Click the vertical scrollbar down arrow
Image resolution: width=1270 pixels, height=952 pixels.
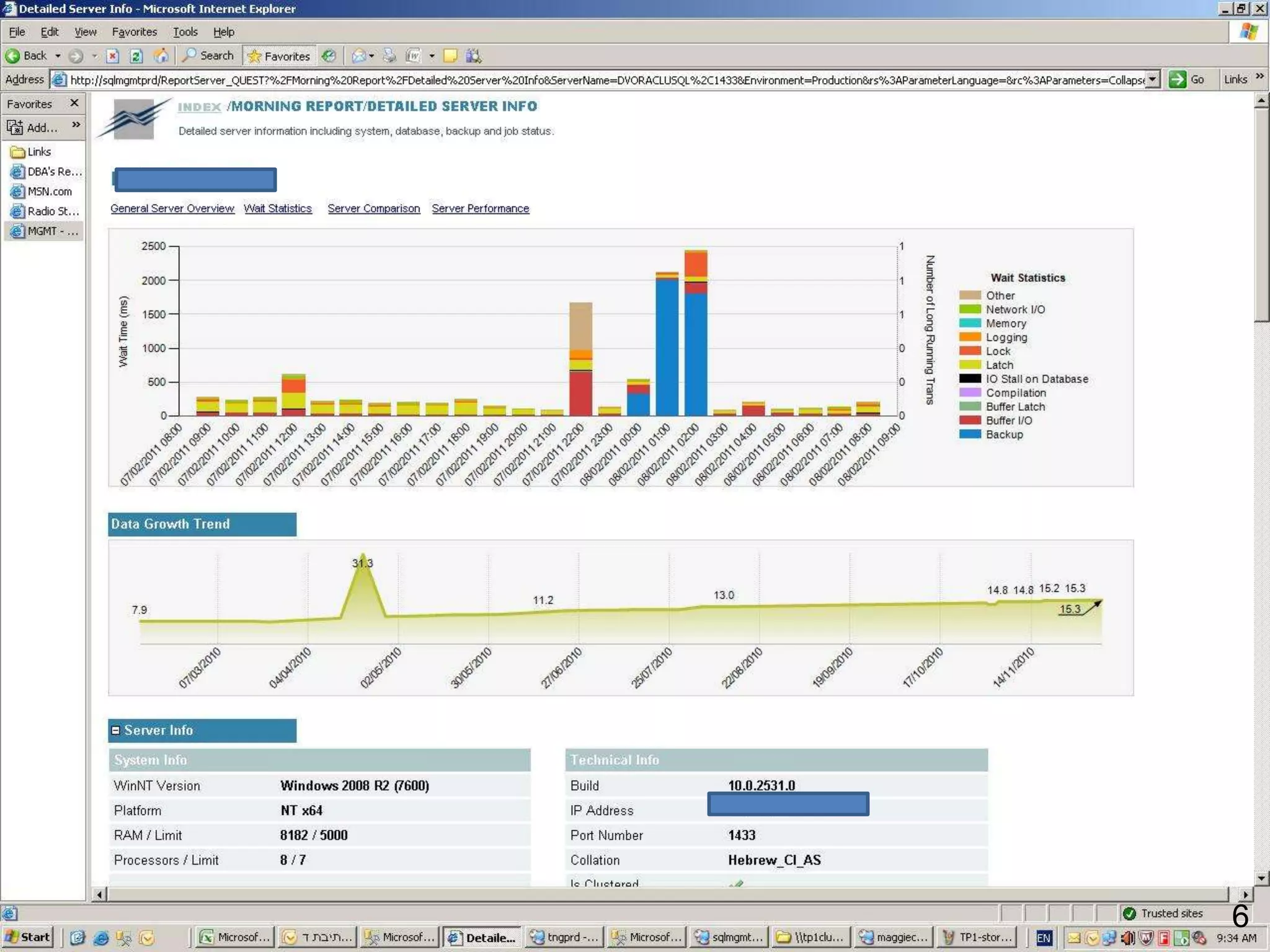pyautogui.click(x=1261, y=878)
